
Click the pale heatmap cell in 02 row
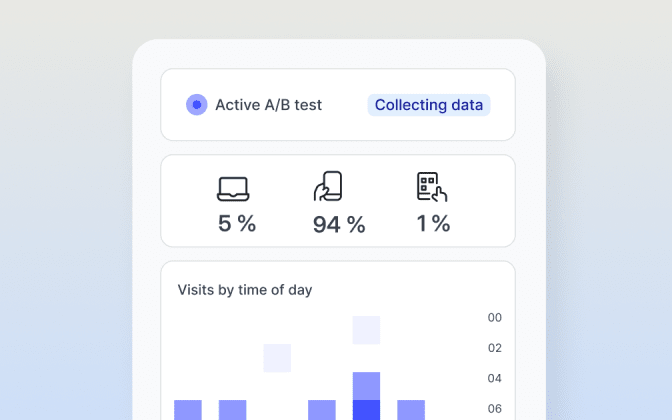pos(277,358)
